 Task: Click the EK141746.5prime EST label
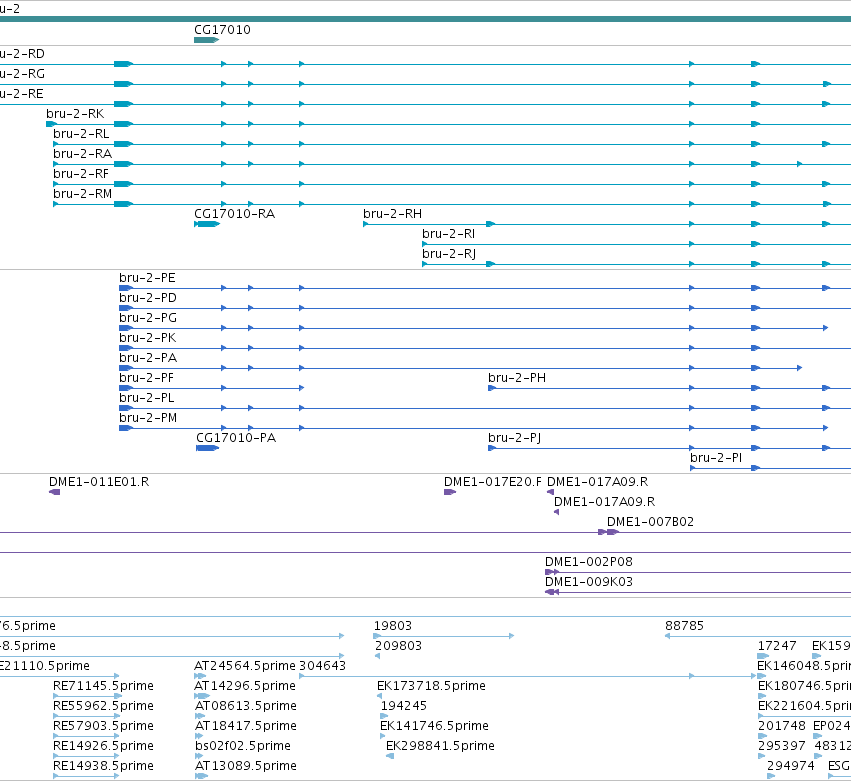(x=434, y=726)
